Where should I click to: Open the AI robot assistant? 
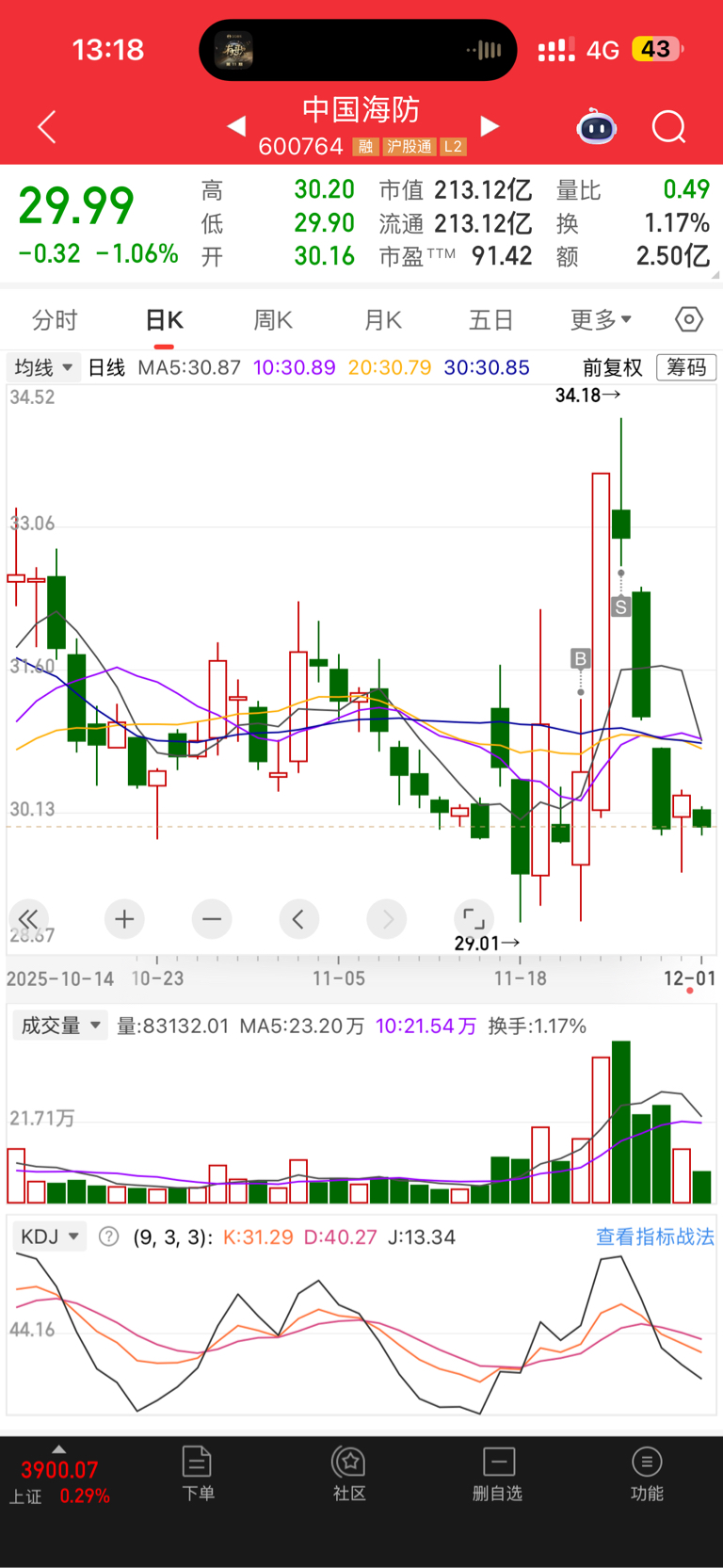pyautogui.click(x=597, y=126)
